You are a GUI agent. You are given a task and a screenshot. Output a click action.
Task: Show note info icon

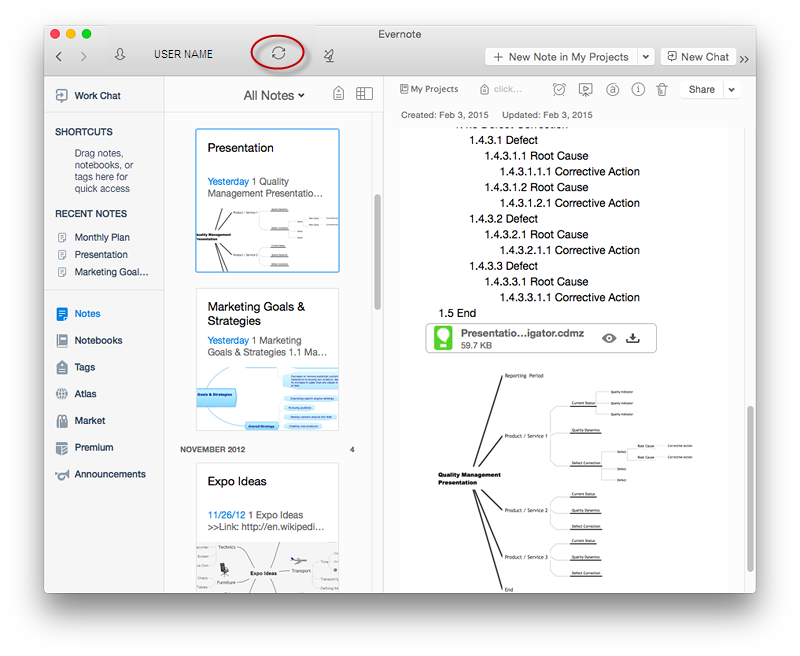638,90
